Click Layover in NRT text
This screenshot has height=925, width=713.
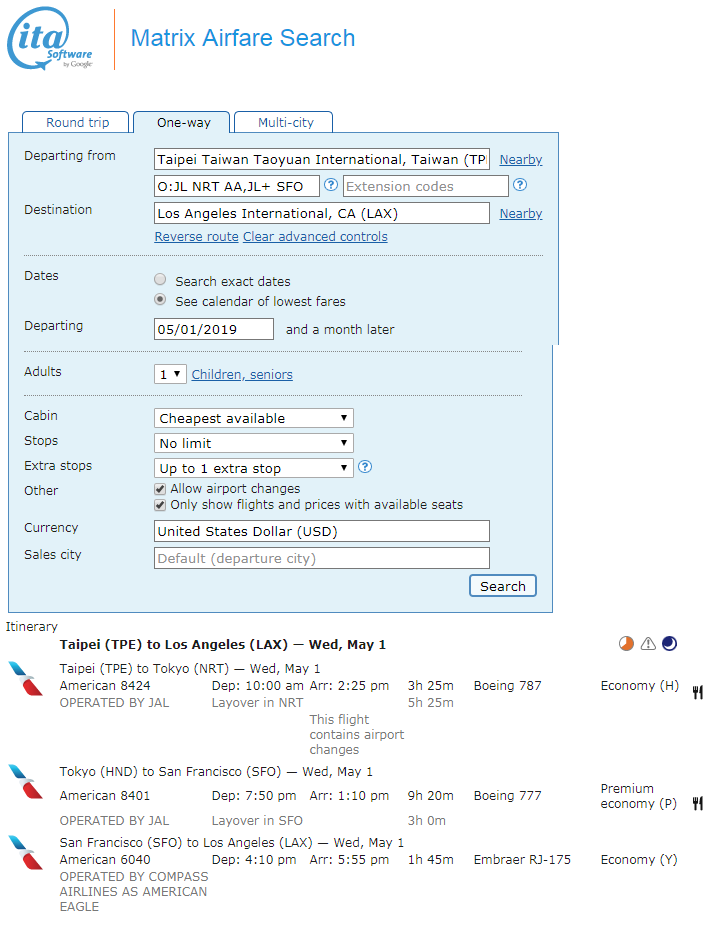coord(257,703)
